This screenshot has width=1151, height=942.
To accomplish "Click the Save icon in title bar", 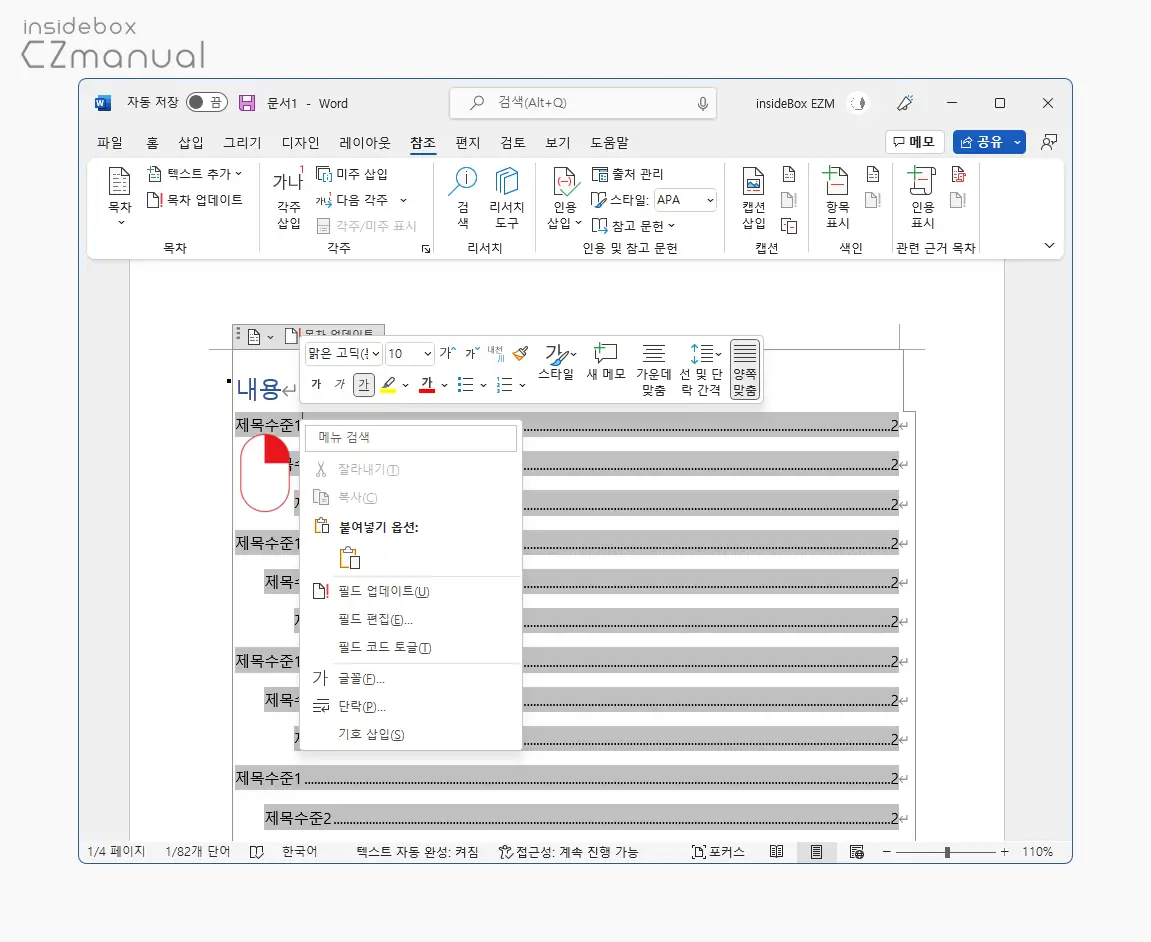I will [x=247, y=103].
